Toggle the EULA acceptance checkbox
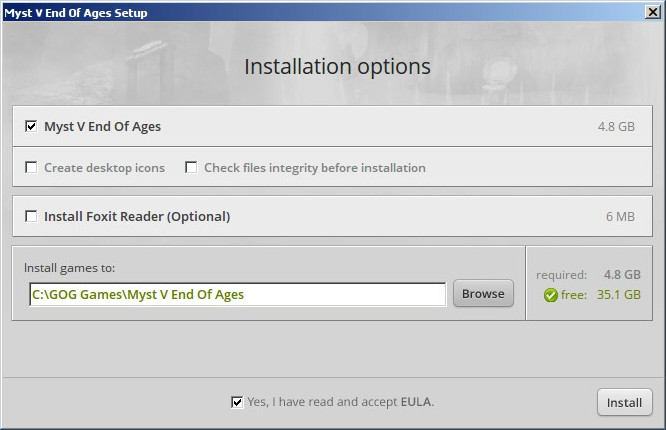Image resolution: width=666 pixels, height=430 pixels. [x=237, y=402]
